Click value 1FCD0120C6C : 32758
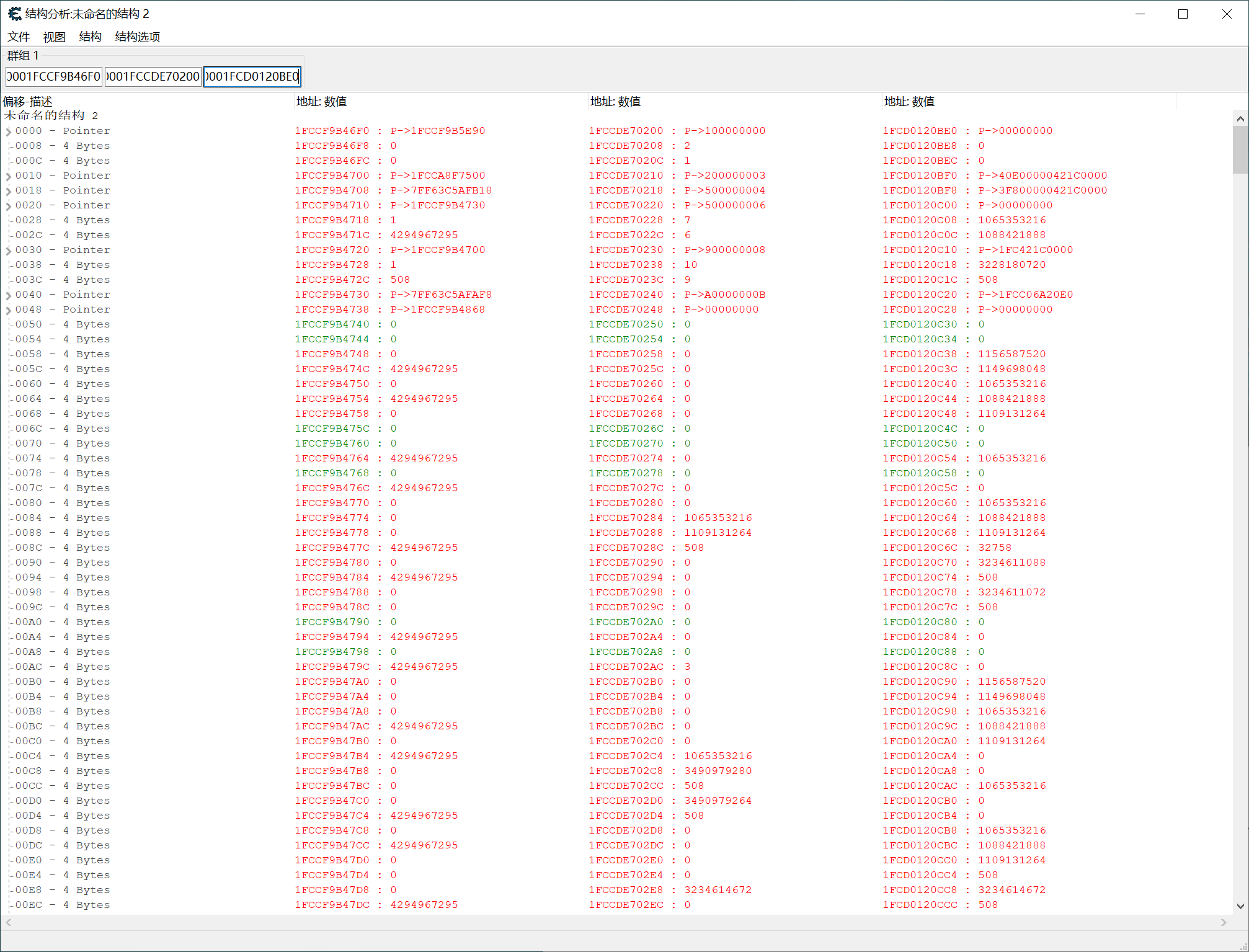1249x952 pixels. (947, 548)
